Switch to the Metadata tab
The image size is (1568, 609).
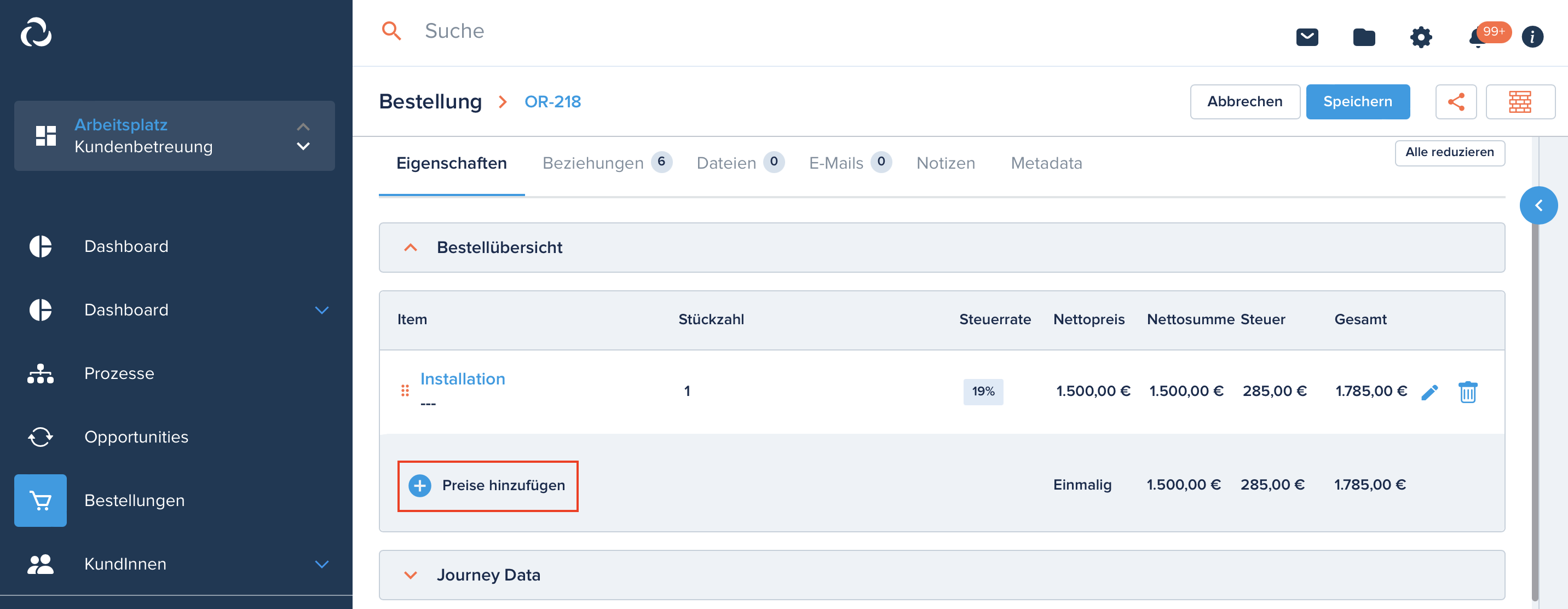(x=1046, y=163)
